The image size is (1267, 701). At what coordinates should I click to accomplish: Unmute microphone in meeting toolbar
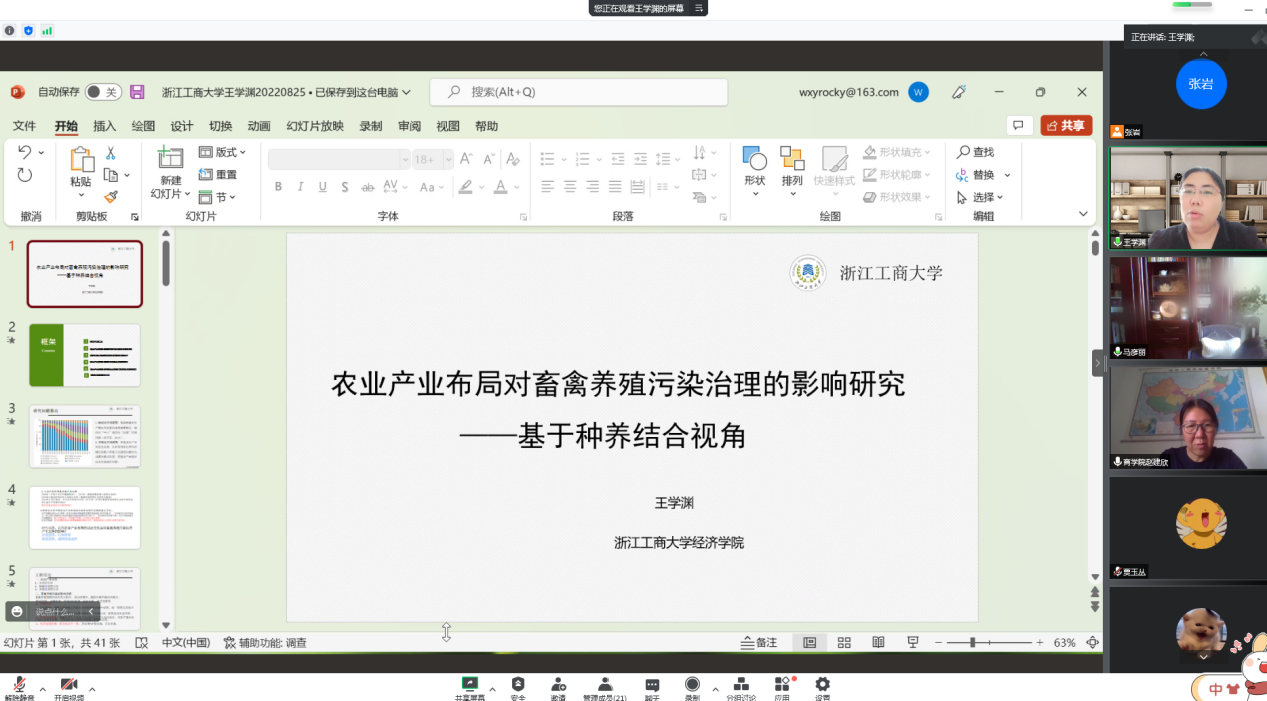[18, 685]
